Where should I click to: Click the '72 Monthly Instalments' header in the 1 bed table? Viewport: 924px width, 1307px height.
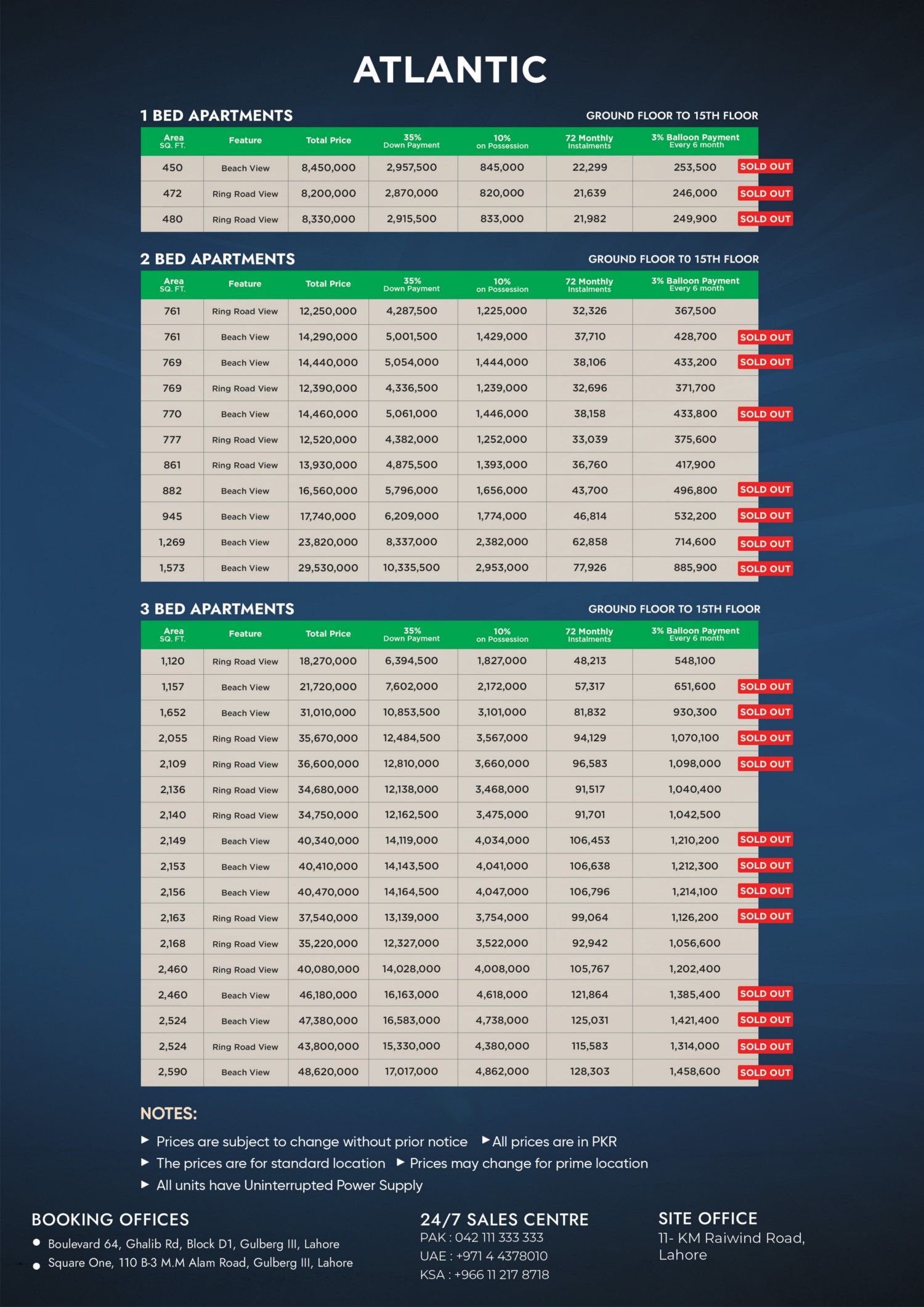click(x=589, y=141)
